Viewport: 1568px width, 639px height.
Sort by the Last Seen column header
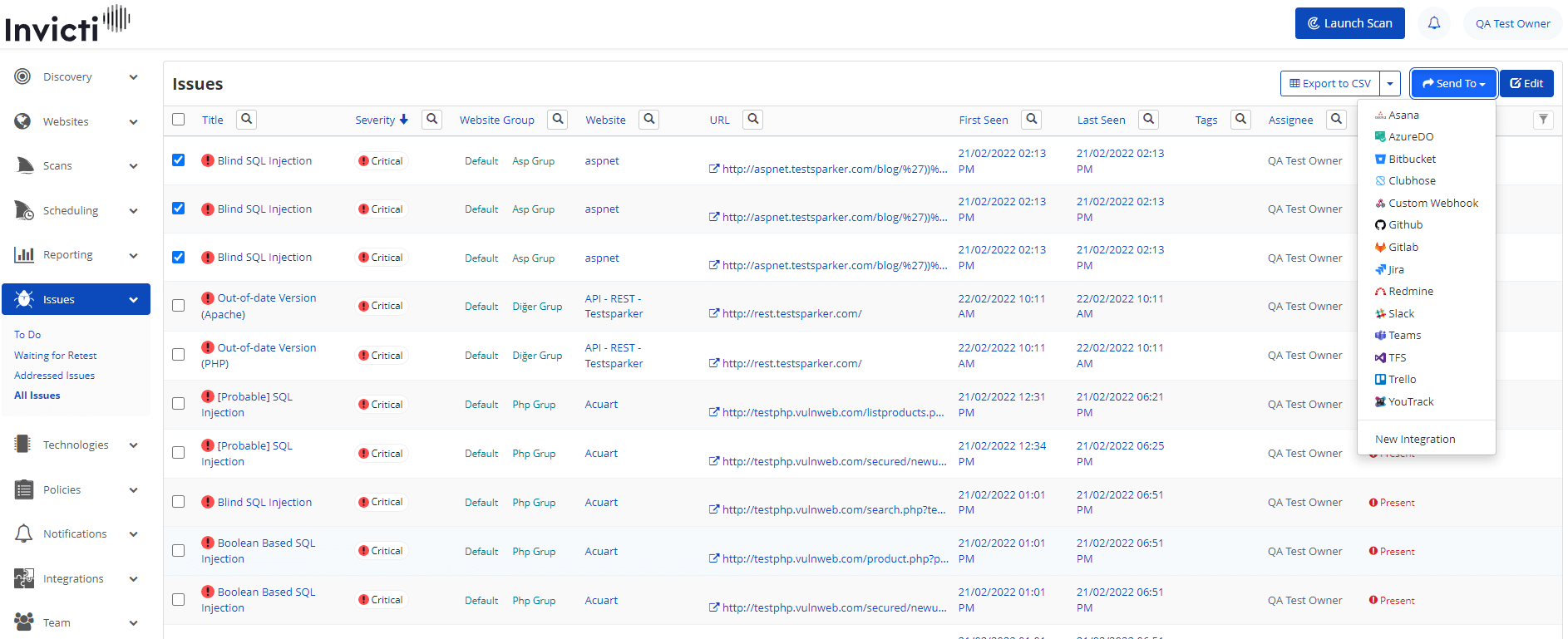click(x=1101, y=120)
